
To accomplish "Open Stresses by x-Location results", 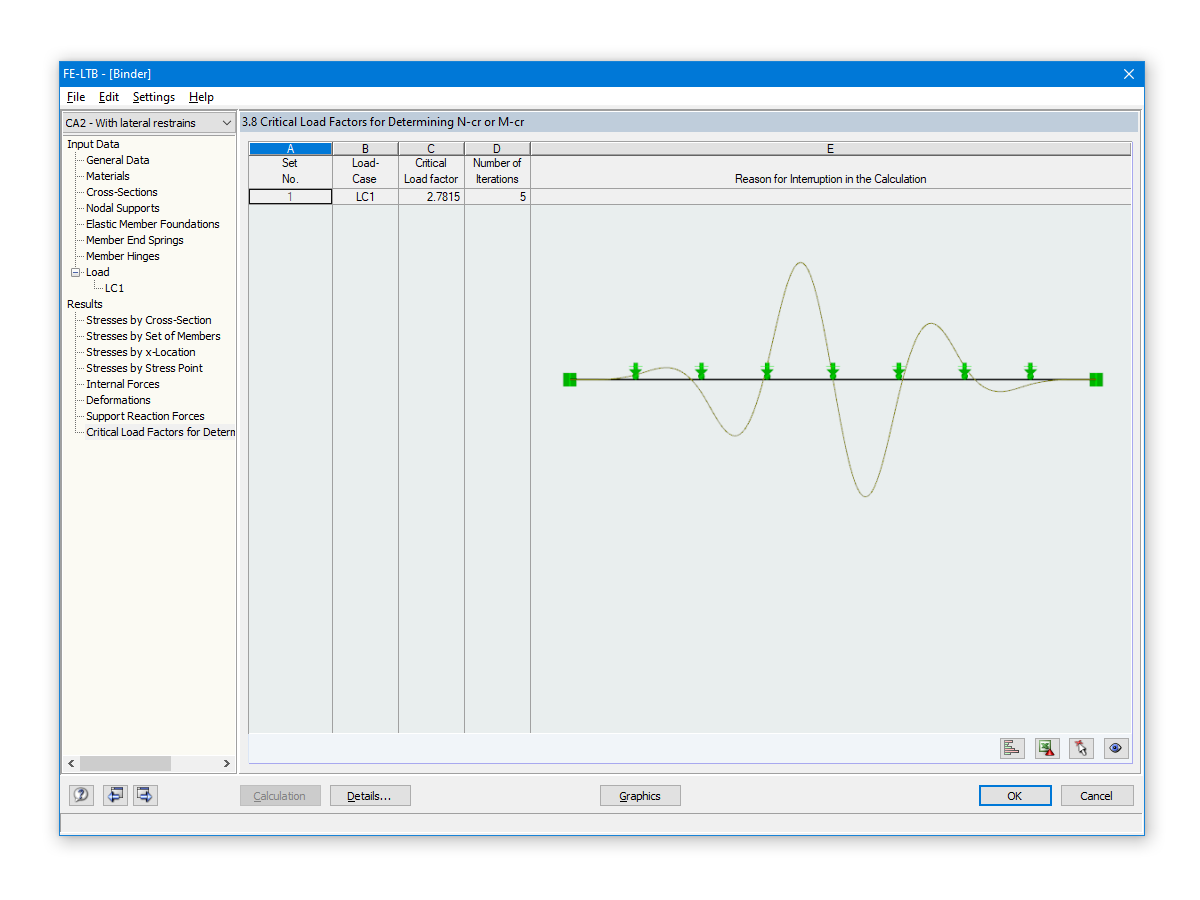I will [x=141, y=352].
